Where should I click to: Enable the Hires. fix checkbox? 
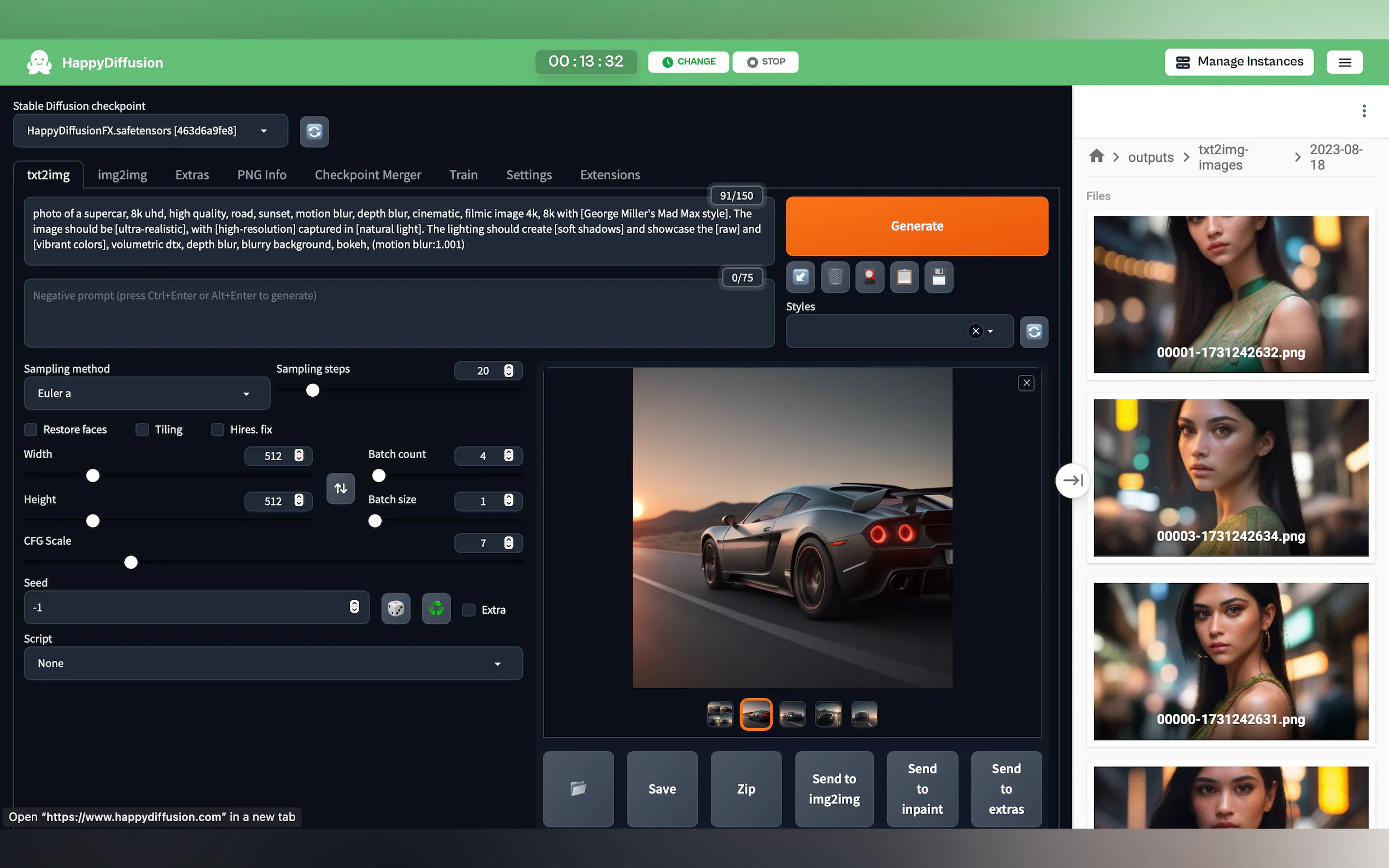tap(218, 430)
